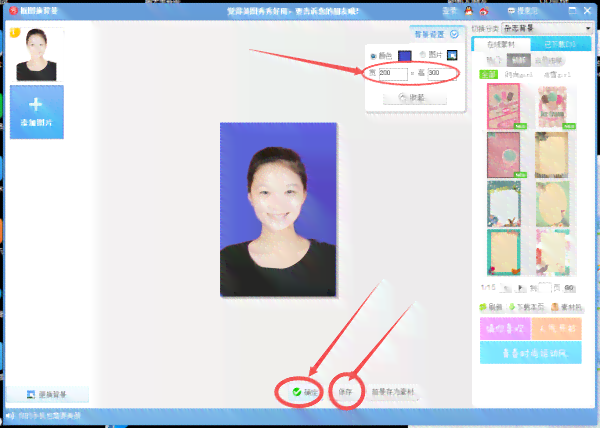This screenshot has height=428, width=600.
Task: Confirm with the green check 确定 button
Action: pos(305,392)
